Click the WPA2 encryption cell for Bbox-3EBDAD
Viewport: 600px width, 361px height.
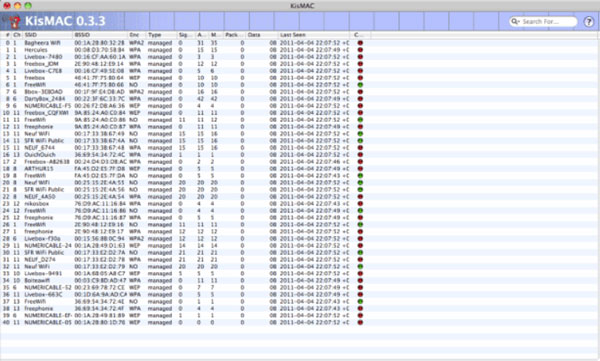[137, 92]
